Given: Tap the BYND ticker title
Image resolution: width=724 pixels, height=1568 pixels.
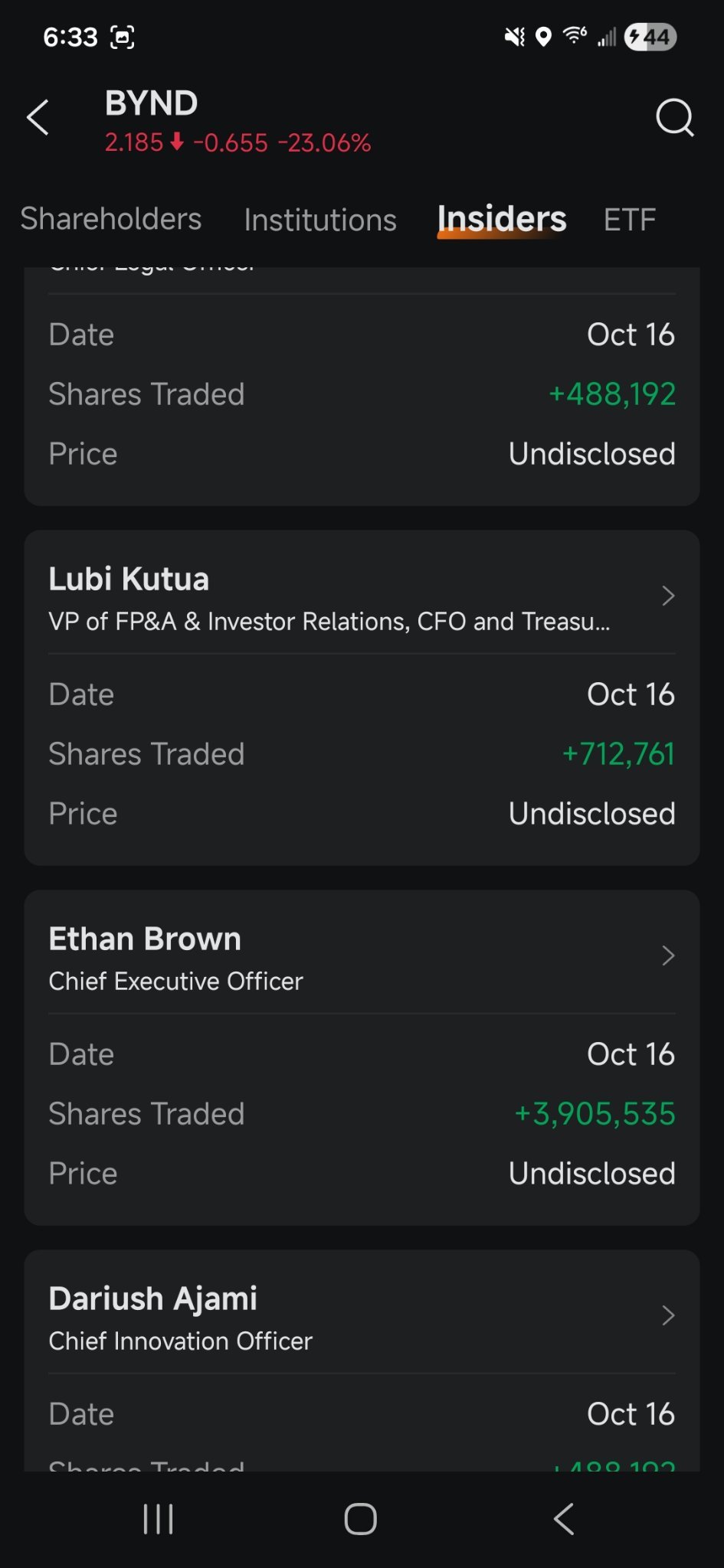Looking at the screenshot, I should click(x=152, y=103).
